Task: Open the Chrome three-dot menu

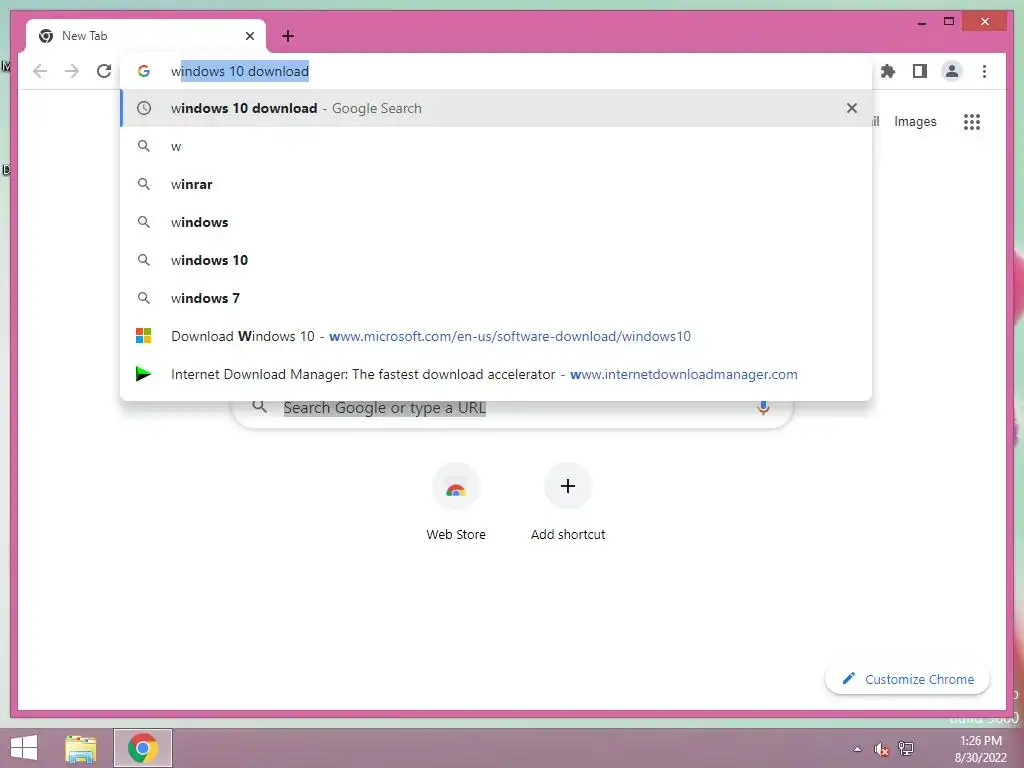Action: (984, 71)
